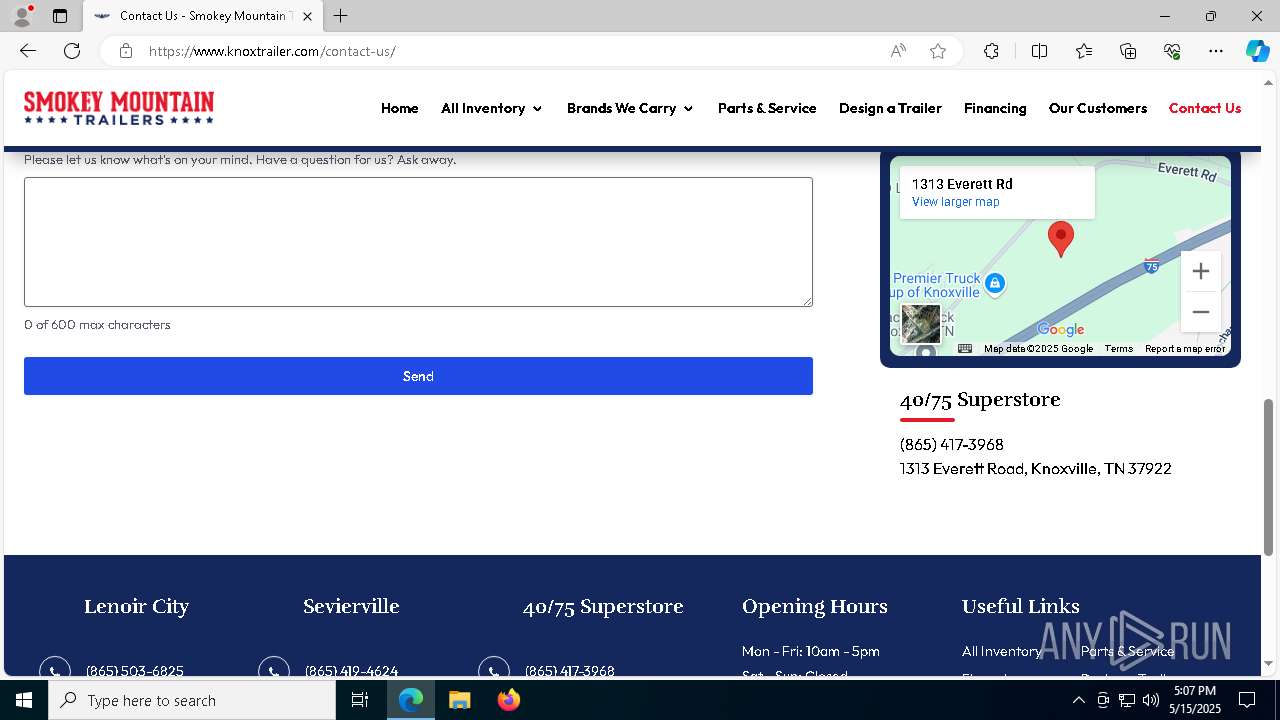The height and width of the screenshot is (720, 1280).
Task: Open the browser profile icon
Action: pyautogui.click(x=22, y=16)
